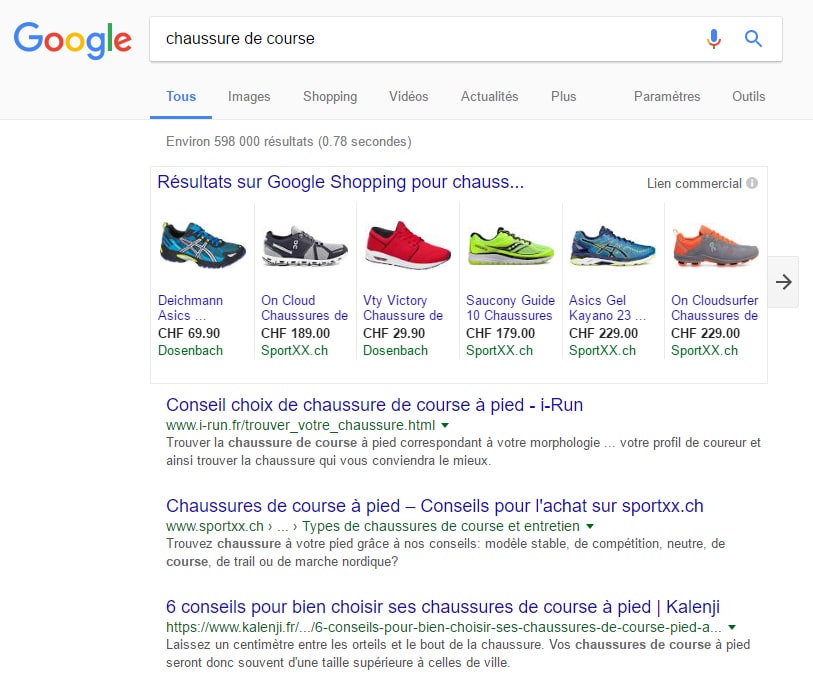
Task: Open the On Cloud Chaussures product link
Action: tap(304, 308)
